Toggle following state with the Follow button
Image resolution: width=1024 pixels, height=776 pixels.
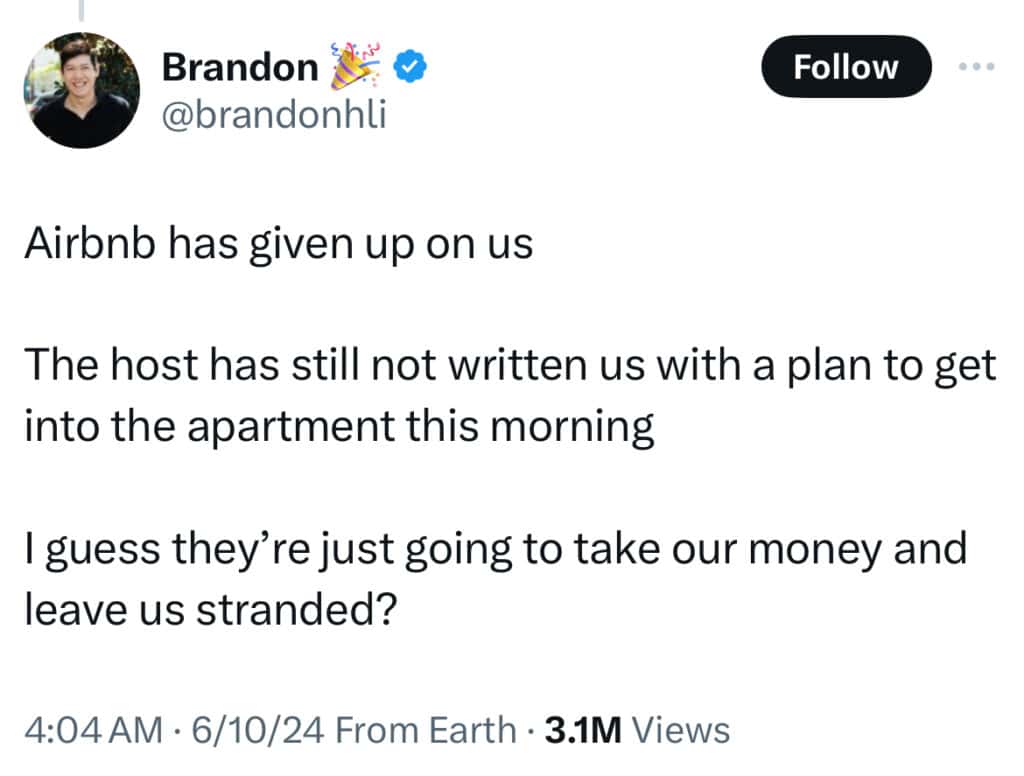click(x=846, y=67)
